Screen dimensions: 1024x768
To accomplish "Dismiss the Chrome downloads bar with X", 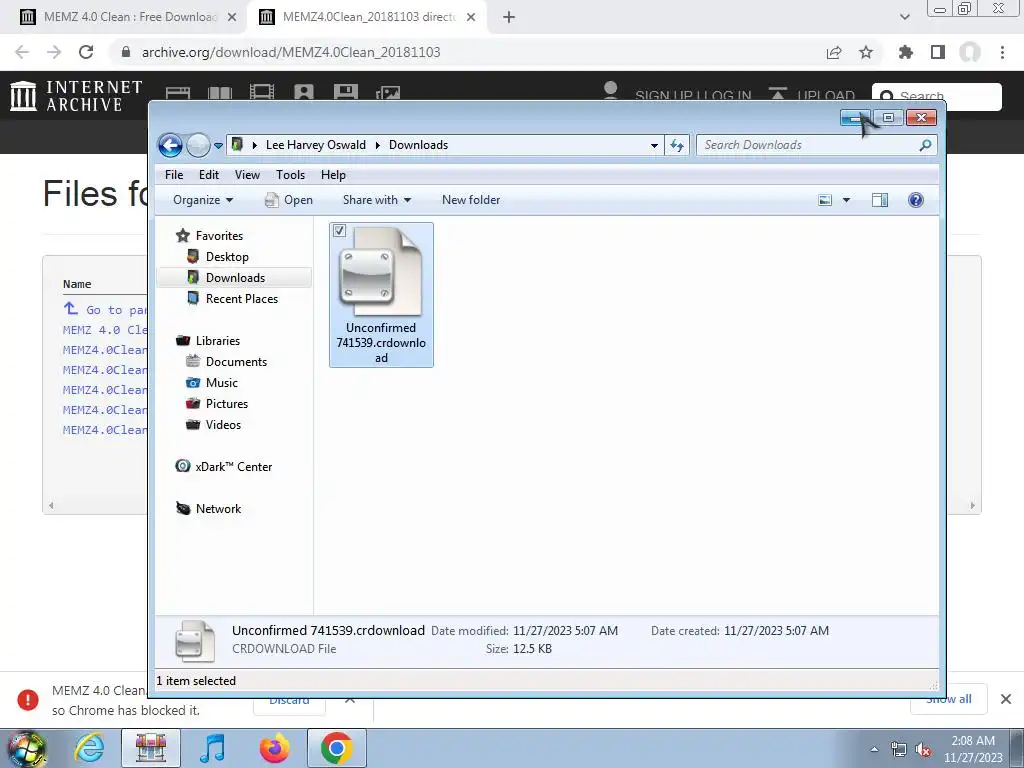I will click(x=1006, y=699).
